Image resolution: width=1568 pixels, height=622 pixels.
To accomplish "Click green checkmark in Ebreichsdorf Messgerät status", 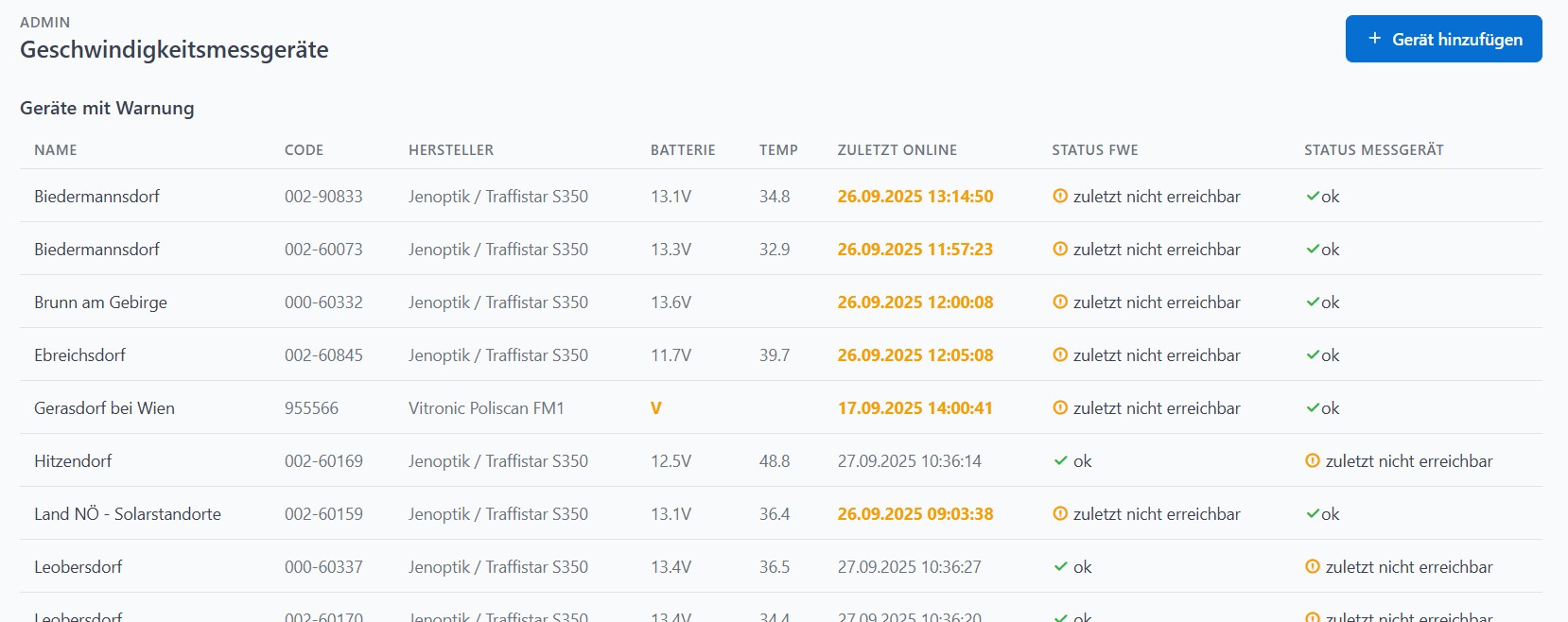I will (1313, 355).
